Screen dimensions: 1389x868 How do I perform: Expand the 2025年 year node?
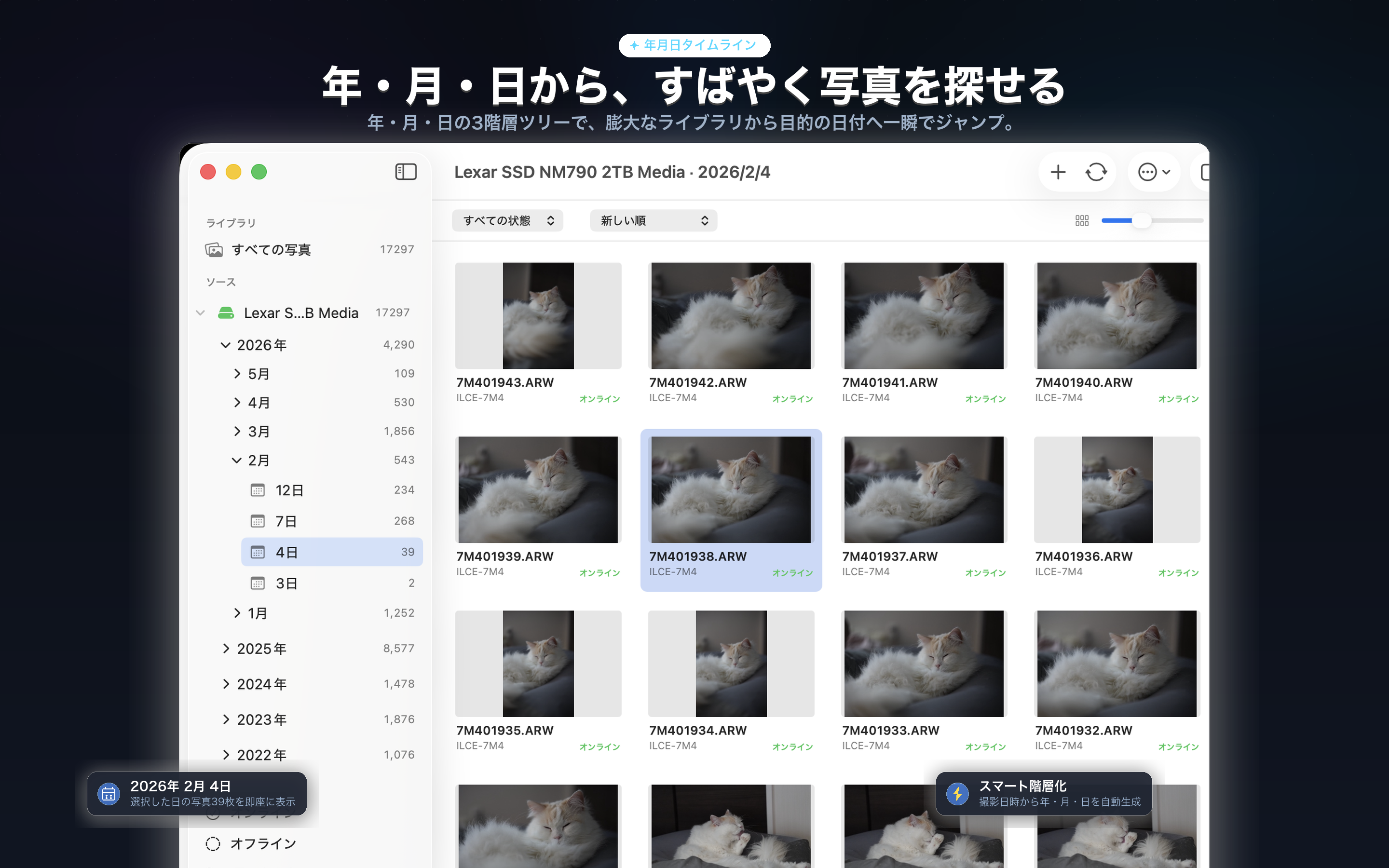pyautogui.click(x=226, y=649)
